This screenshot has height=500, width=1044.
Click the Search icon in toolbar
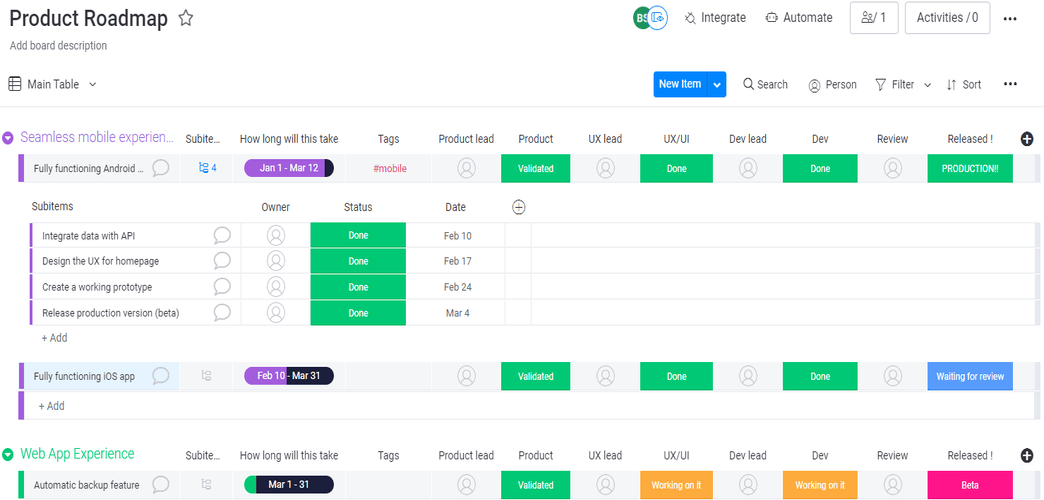tap(748, 85)
